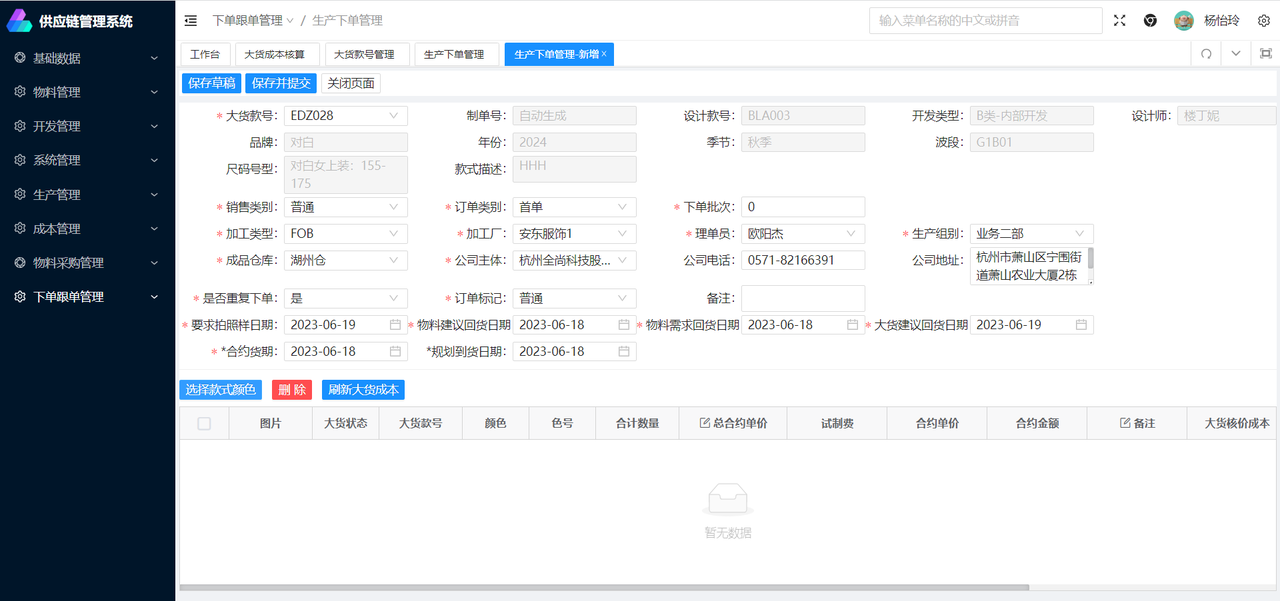
Task: Click the fullscreen toggle icon in header
Action: [1119, 20]
